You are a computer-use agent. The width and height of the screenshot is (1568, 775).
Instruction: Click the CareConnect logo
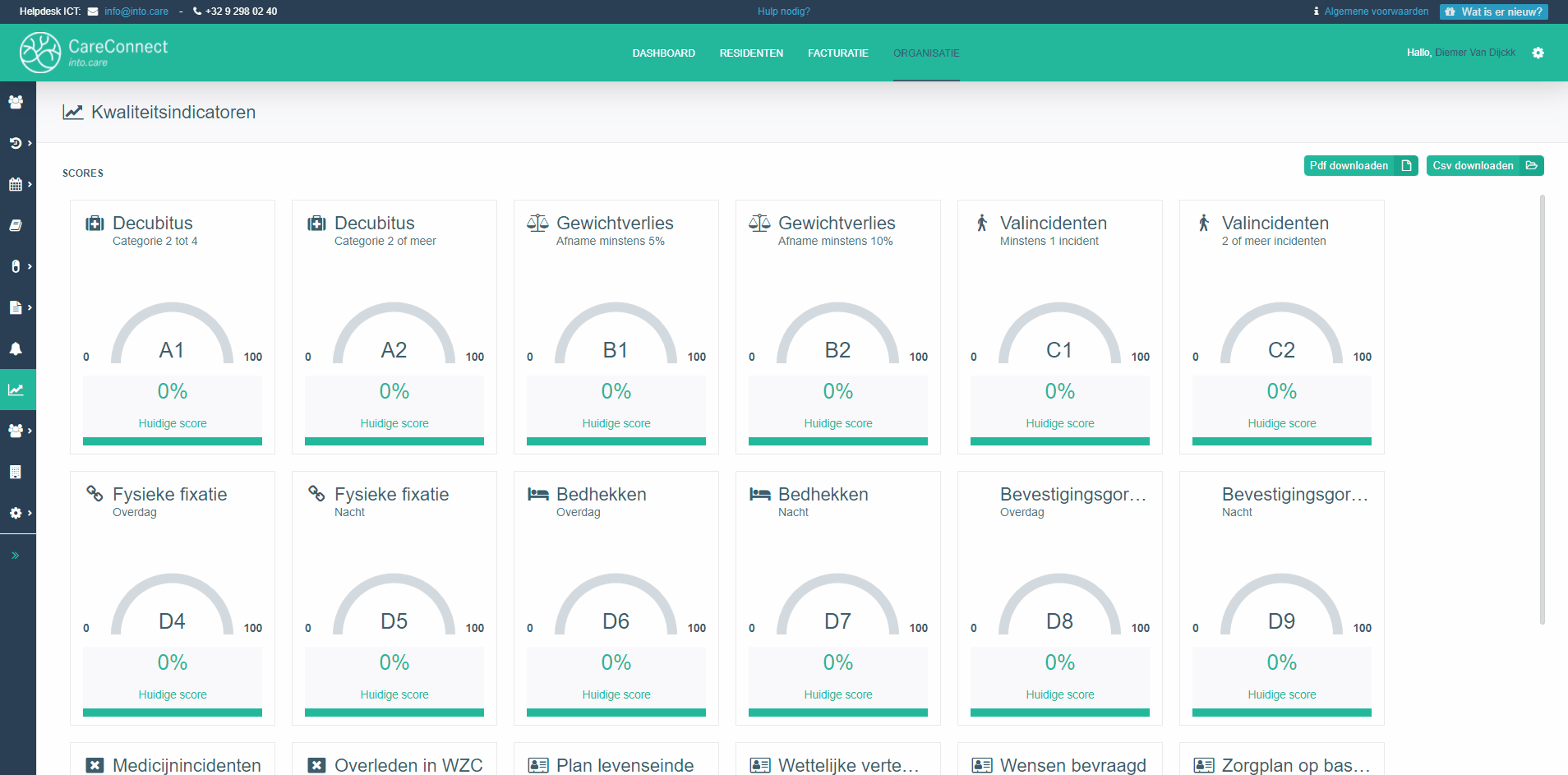click(x=94, y=53)
